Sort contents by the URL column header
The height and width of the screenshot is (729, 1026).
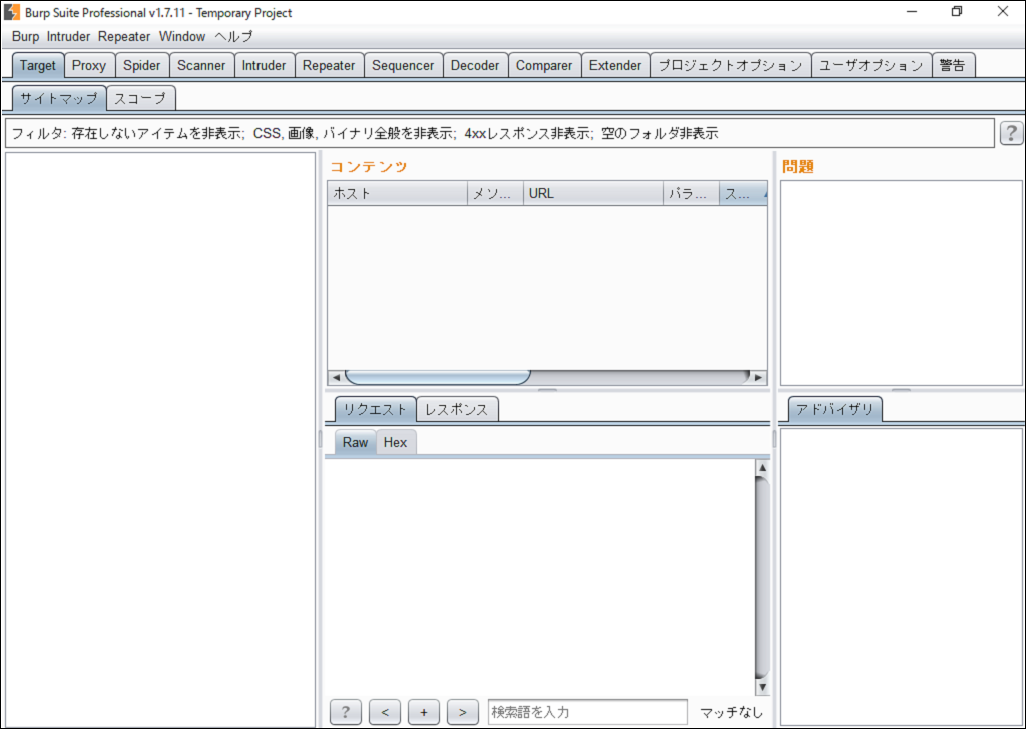(593, 194)
